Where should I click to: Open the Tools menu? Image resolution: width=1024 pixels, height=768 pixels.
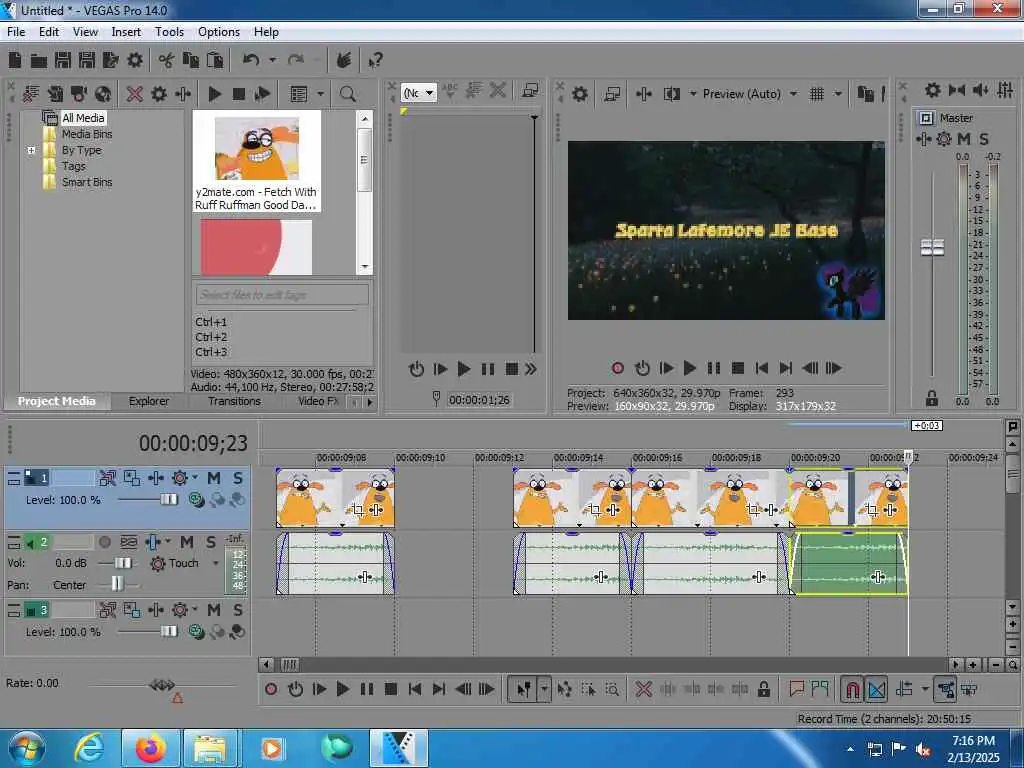click(169, 31)
